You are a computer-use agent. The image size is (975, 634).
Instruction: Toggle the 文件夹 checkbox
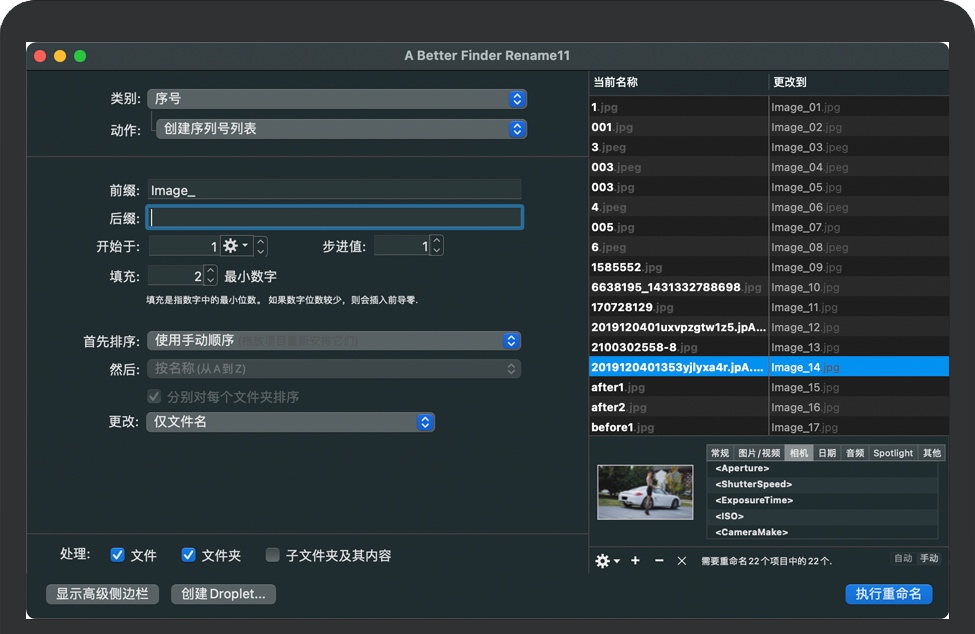(188, 555)
